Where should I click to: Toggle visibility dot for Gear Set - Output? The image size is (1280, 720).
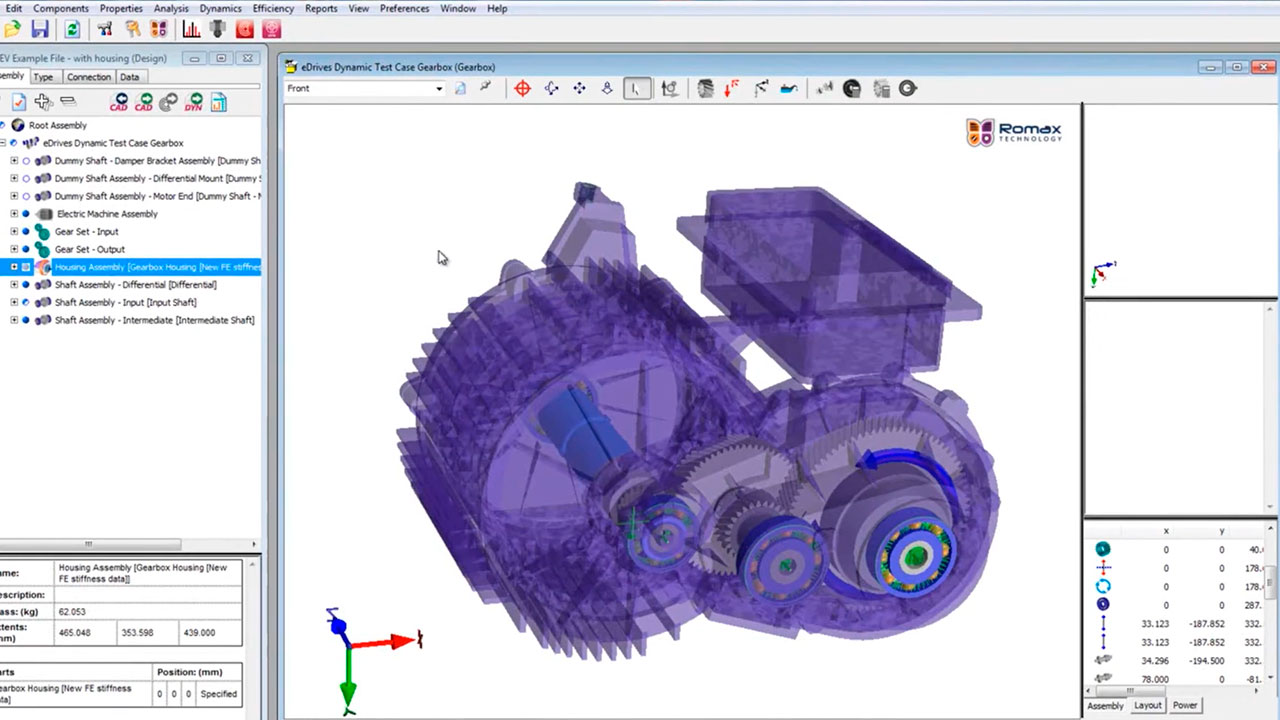[x=27, y=249]
